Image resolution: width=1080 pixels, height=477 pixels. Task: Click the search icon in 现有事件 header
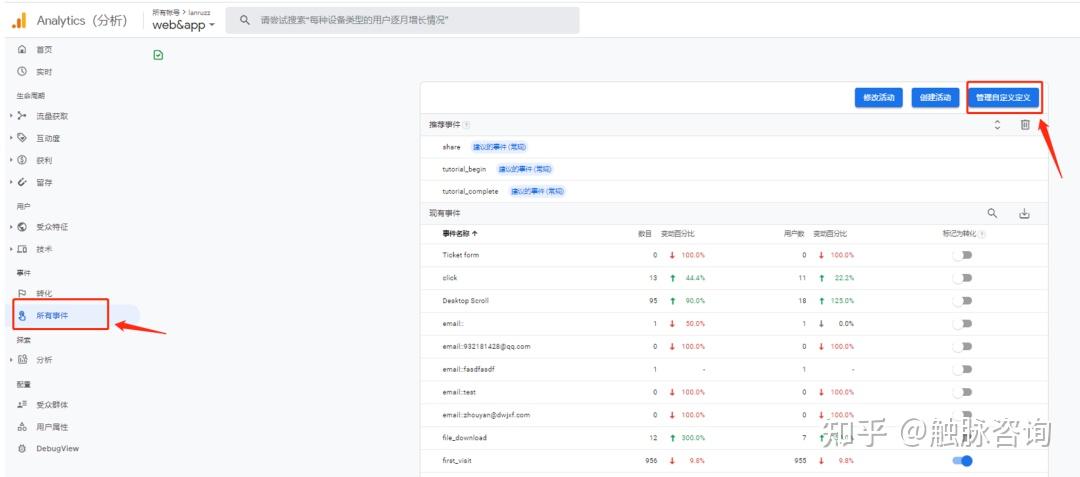click(x=993, y=213)
